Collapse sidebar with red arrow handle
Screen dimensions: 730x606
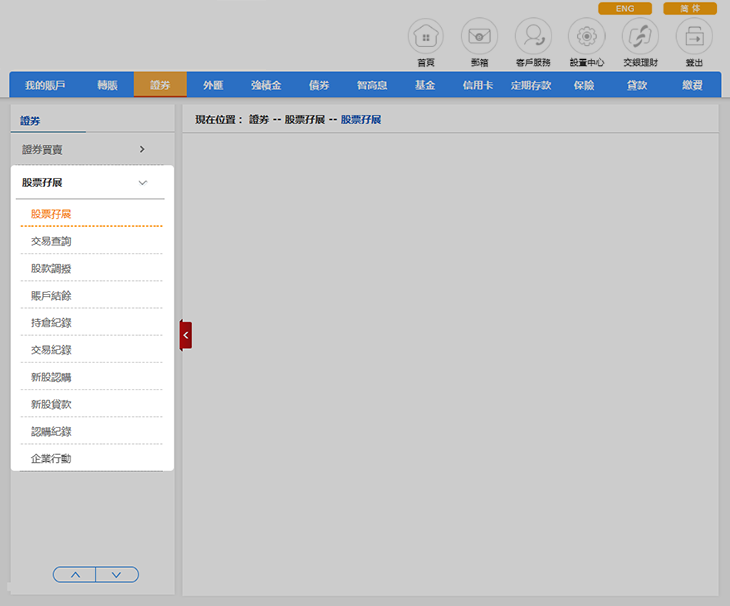tap(185, 336)
